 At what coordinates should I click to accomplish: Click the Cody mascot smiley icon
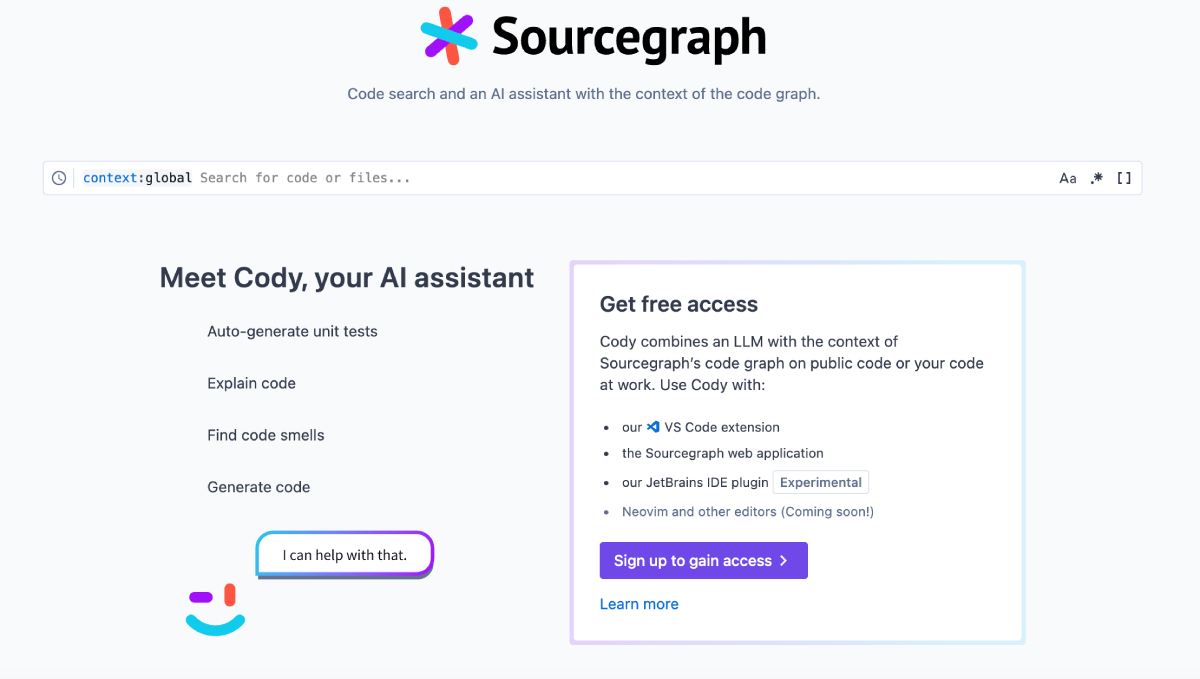coord(214,604)
